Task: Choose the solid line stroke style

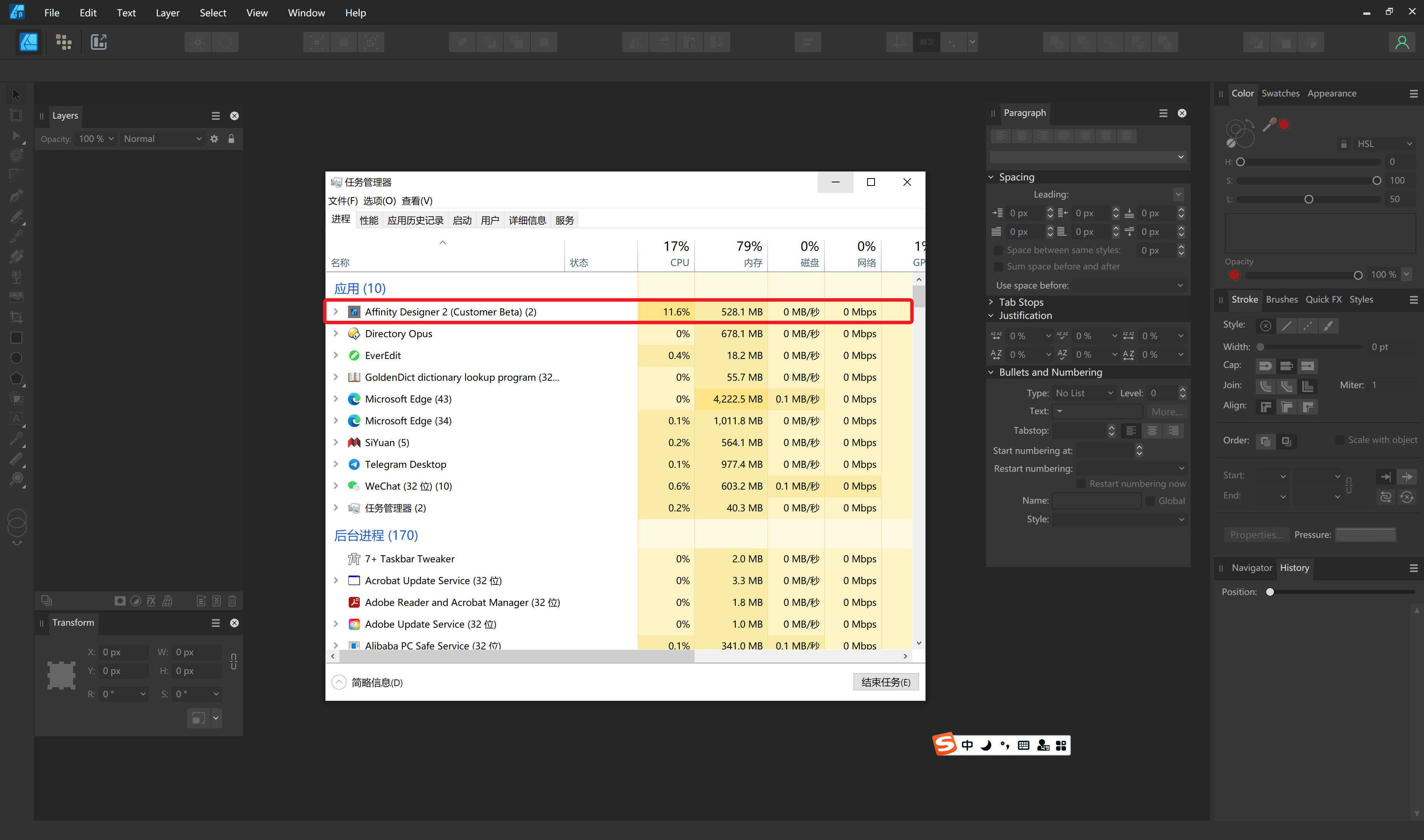Action: click(1286, 325)
